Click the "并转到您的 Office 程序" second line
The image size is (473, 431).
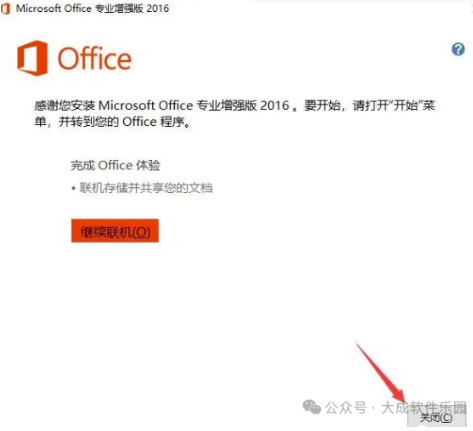122,122
